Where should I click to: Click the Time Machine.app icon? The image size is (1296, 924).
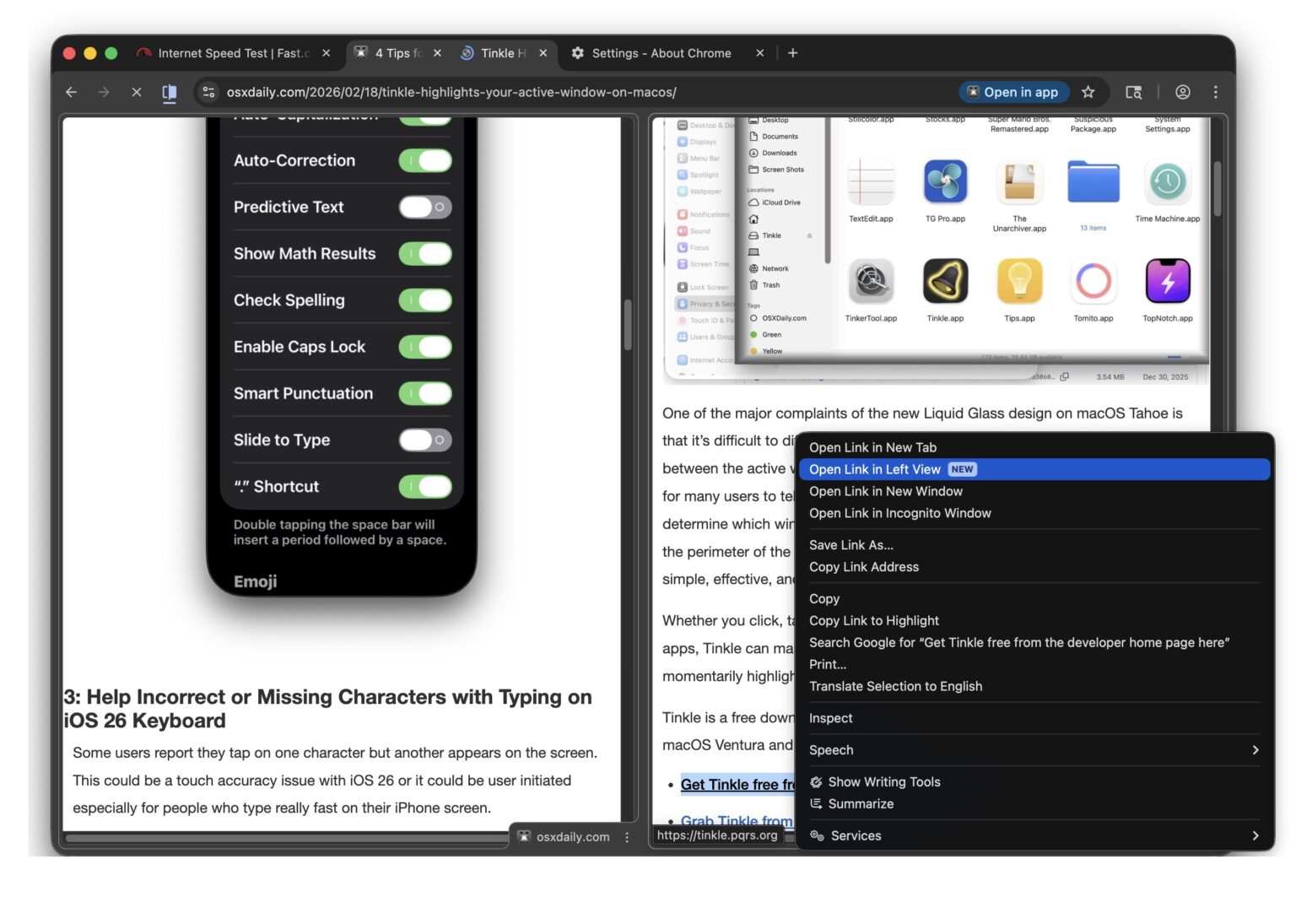[x=1168, y=181]
